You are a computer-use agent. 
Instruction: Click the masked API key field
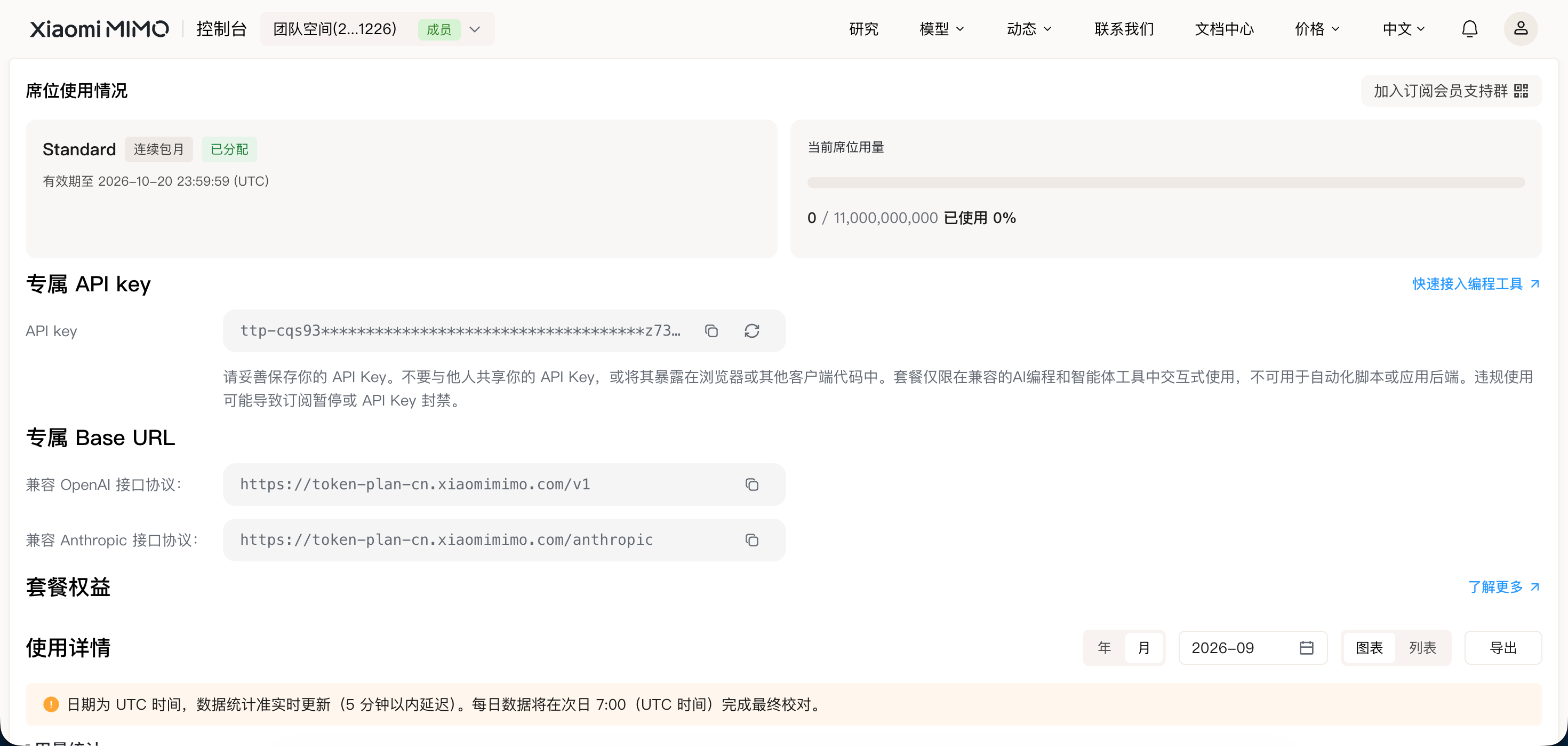click(x=504, y=331)
